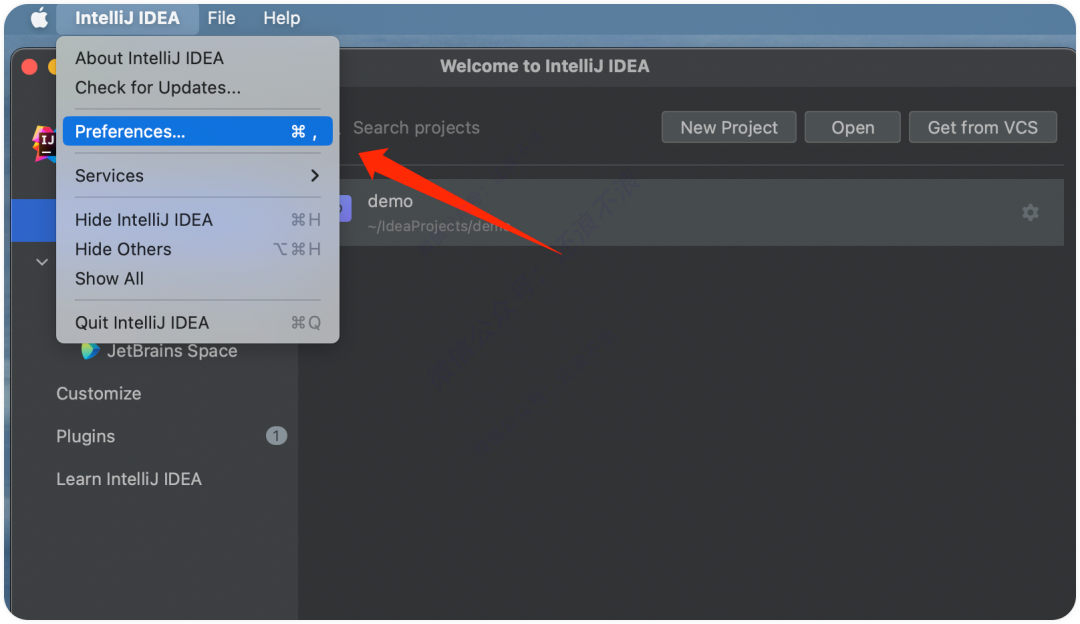1080x624 pixels.
Task: Click the demo project icon
Action: 344,209
